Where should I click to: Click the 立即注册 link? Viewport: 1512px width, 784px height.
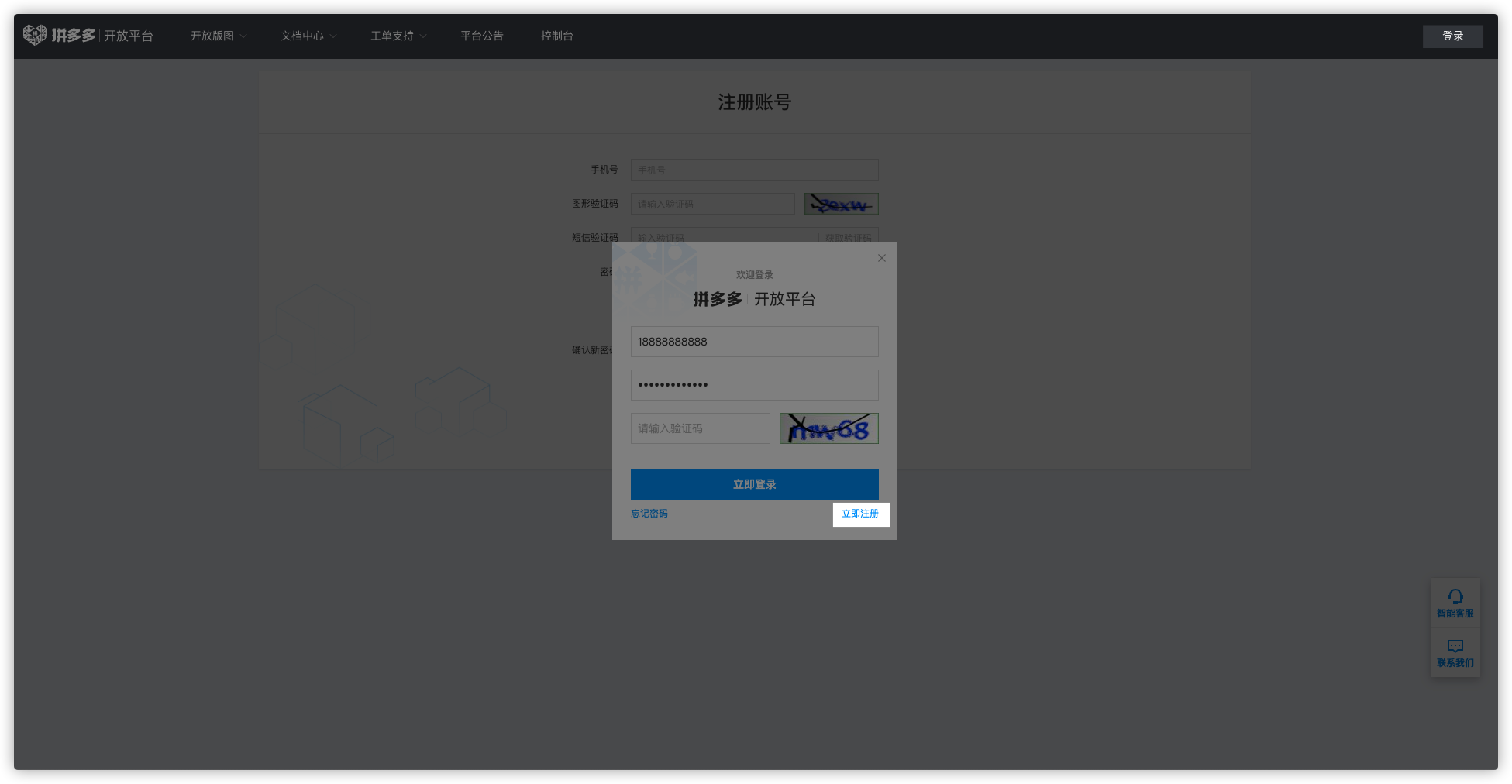[860, 514]
